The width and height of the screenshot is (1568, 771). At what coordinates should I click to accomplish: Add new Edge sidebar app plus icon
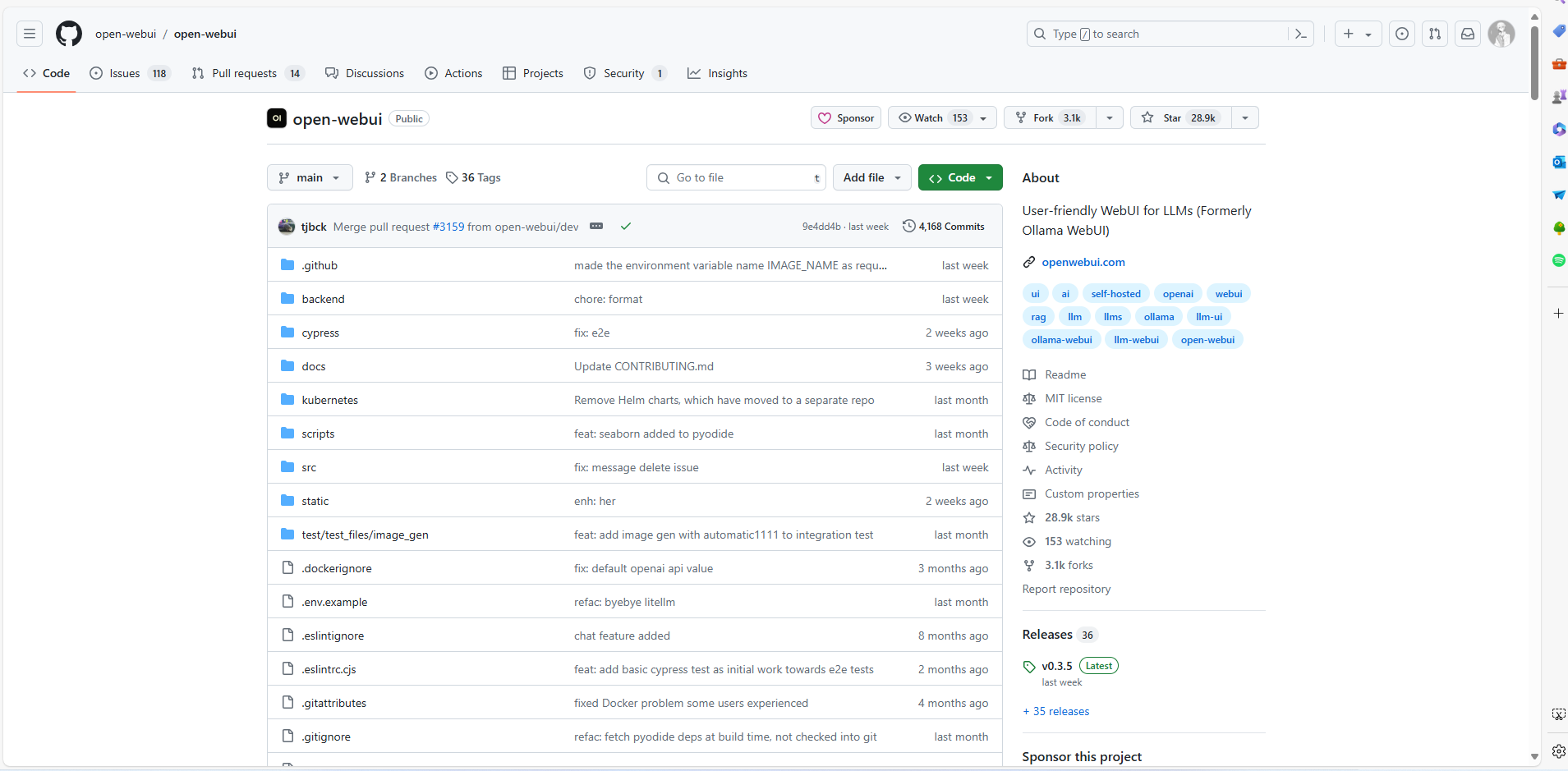pos(1558,313)
